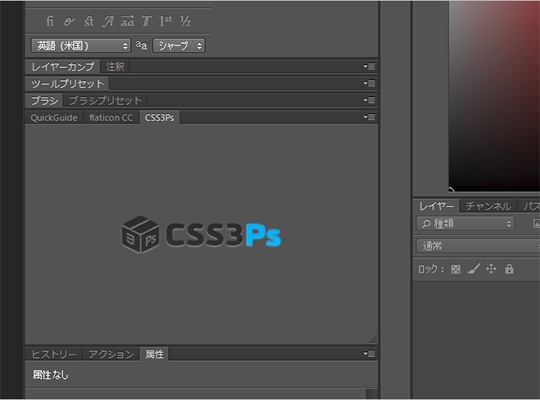
Task: Switch to the アクション tab
Action: pyautogui.click(x=111, y=354)
